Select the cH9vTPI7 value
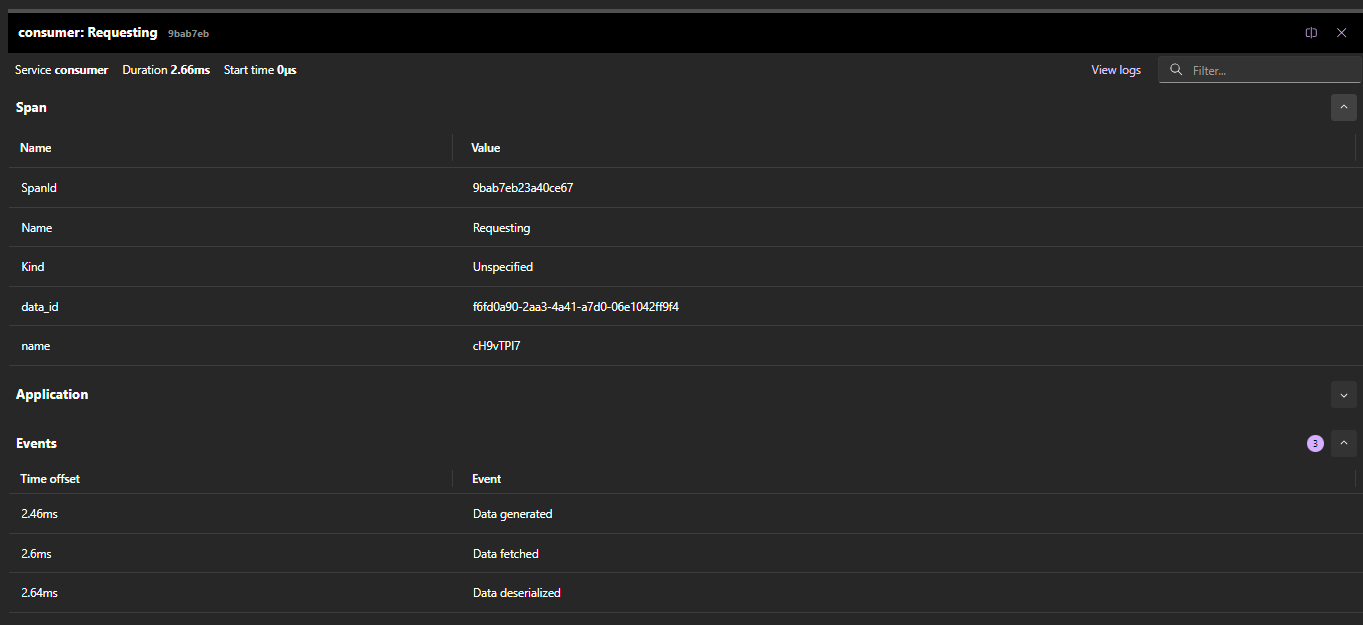The width and height of the screenshot is (1363, 625). (x=497, y=346)
